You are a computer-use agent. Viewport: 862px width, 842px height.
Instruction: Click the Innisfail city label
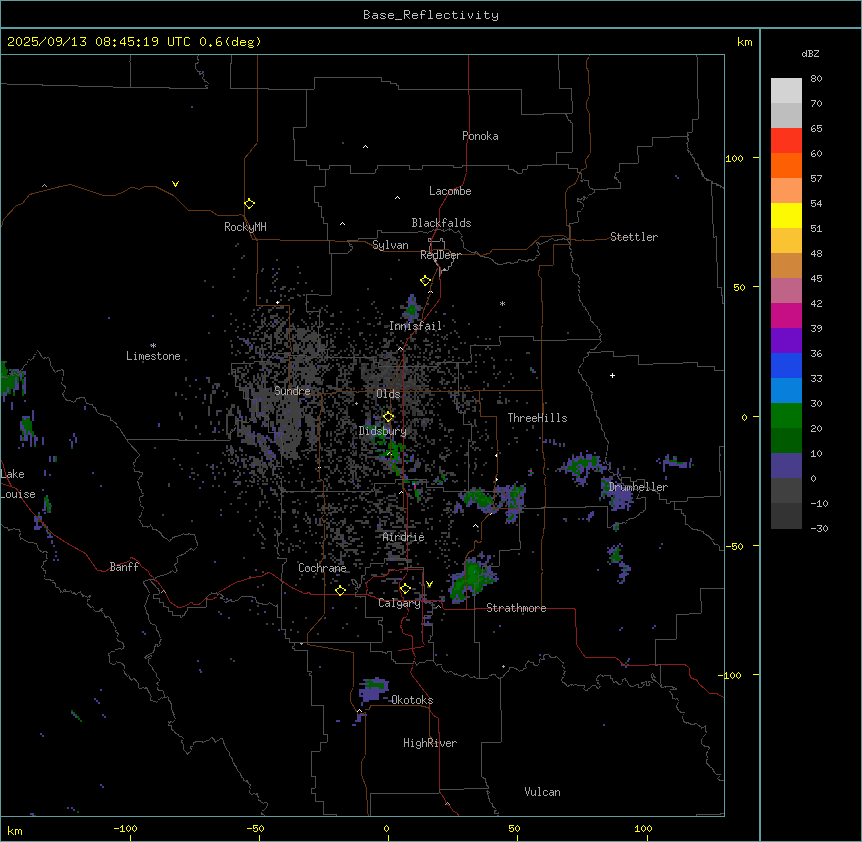coord(415,326)
